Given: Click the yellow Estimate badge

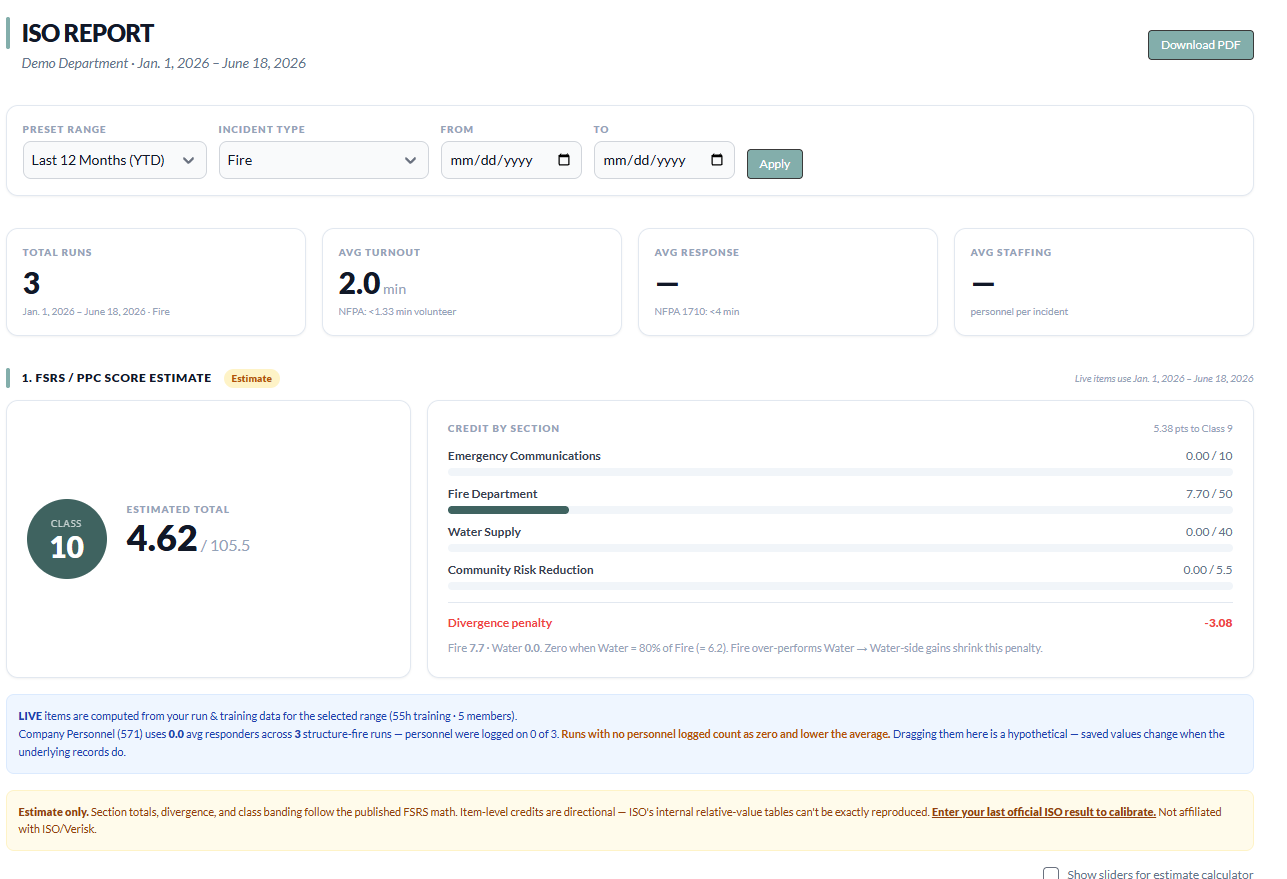Looking at the screenshot, I should (x=251, y=378).
